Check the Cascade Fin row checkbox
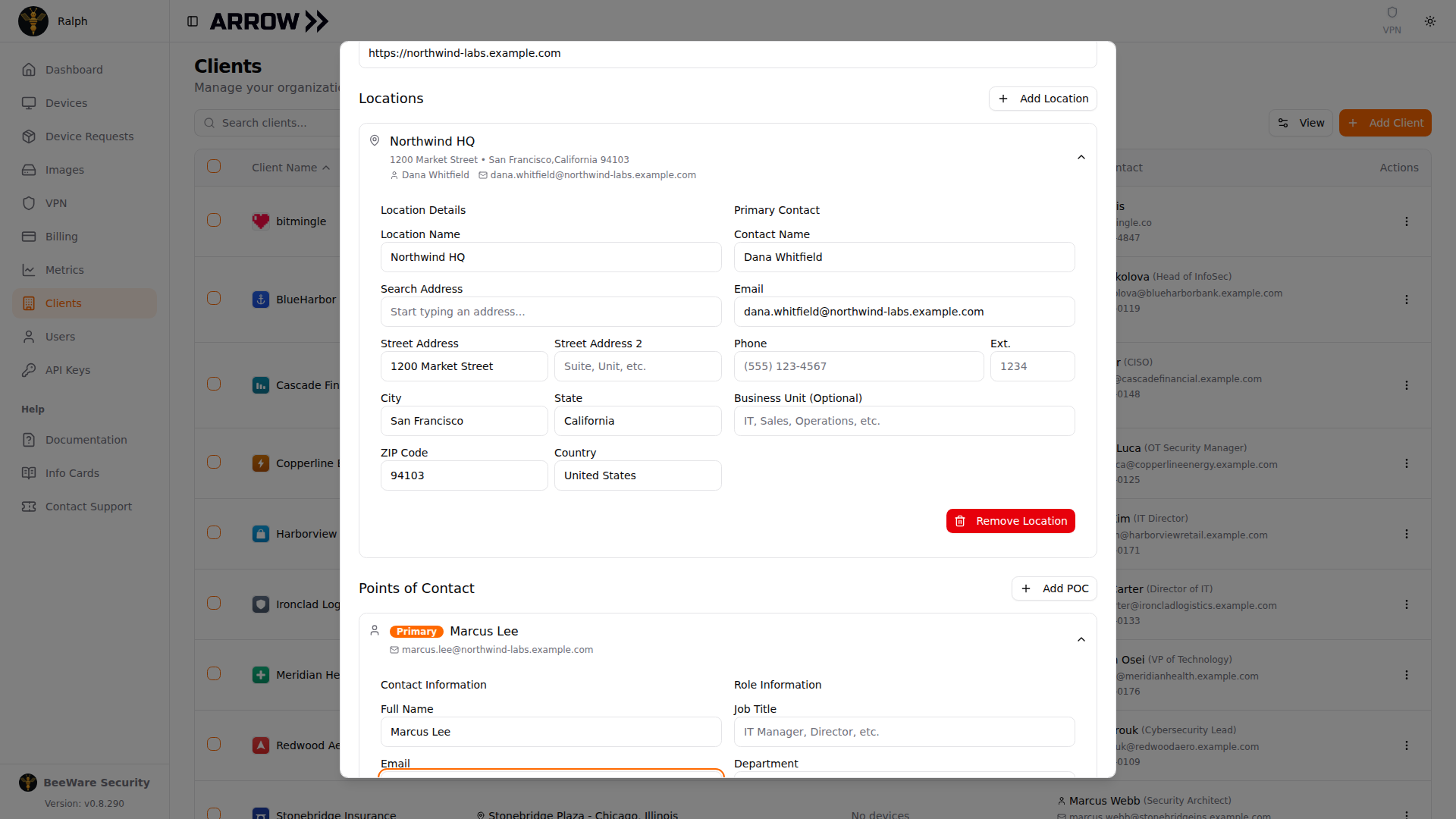 [214, 384]
